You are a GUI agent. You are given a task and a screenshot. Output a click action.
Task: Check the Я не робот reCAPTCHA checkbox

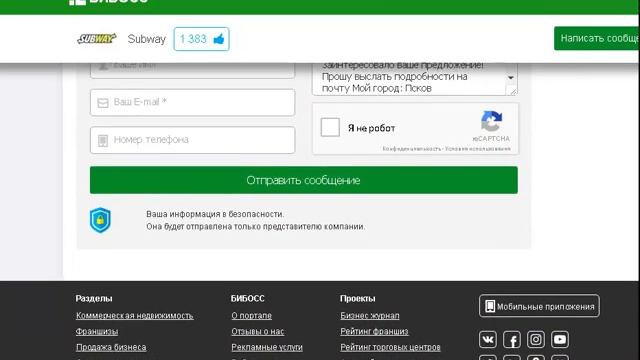[x=330, y=127]
